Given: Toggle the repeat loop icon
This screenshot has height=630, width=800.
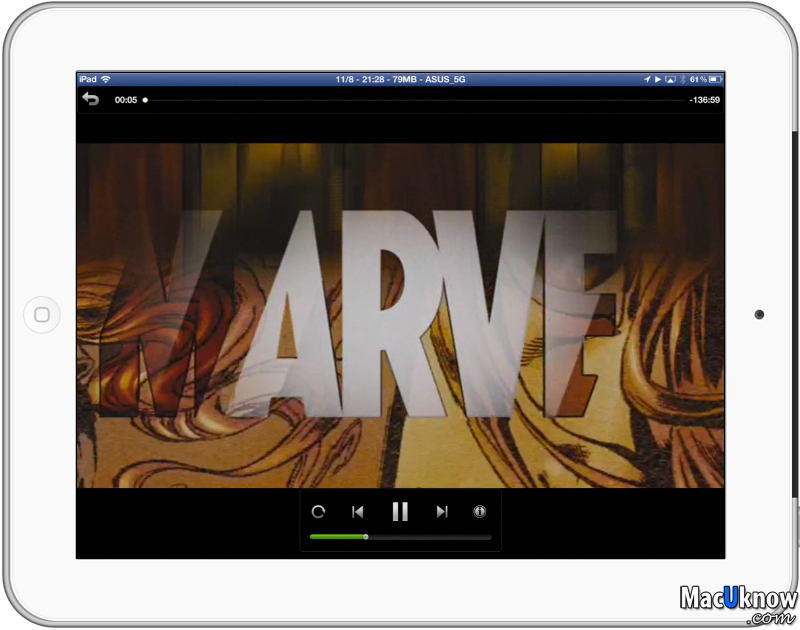Looking at the screenshot, I should point(318,512).
